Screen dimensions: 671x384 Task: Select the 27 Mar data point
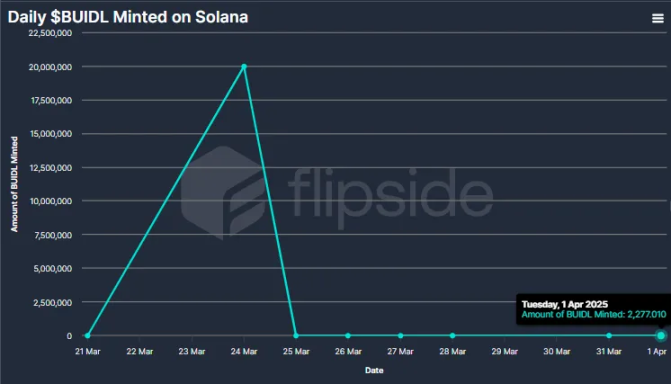401,336
